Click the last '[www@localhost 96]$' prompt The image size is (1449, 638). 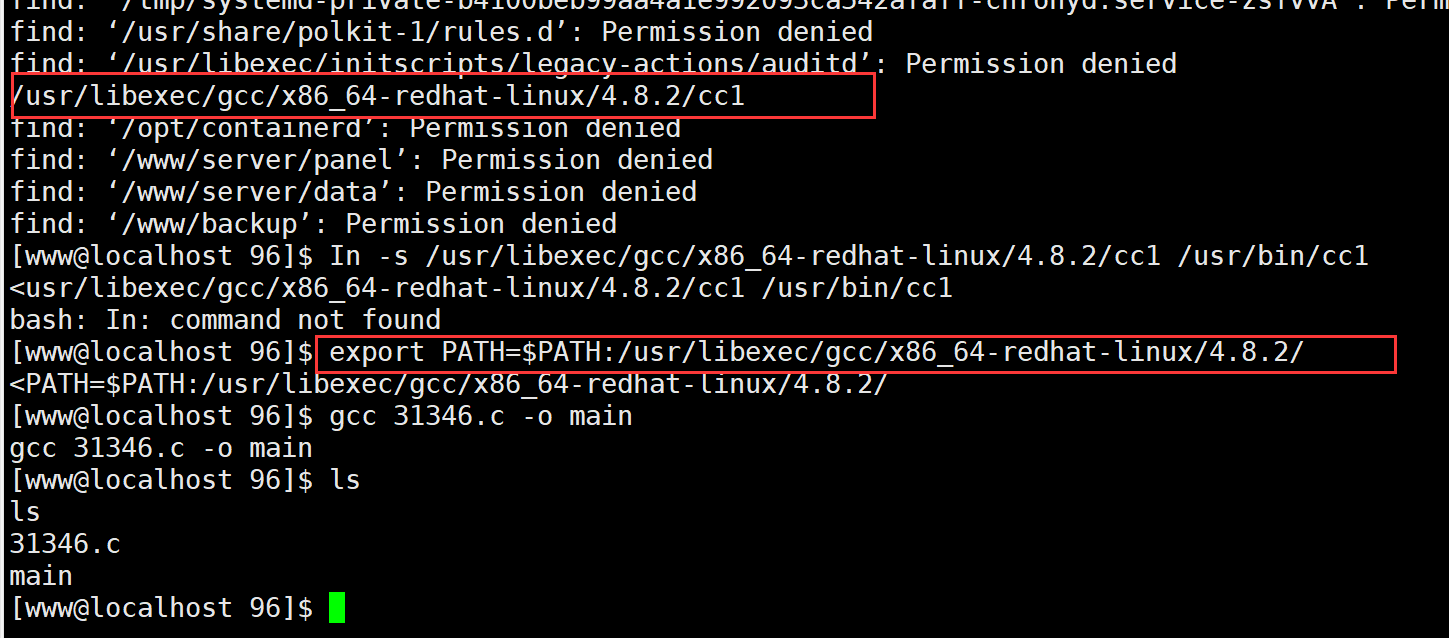click(x=161, y=607)
